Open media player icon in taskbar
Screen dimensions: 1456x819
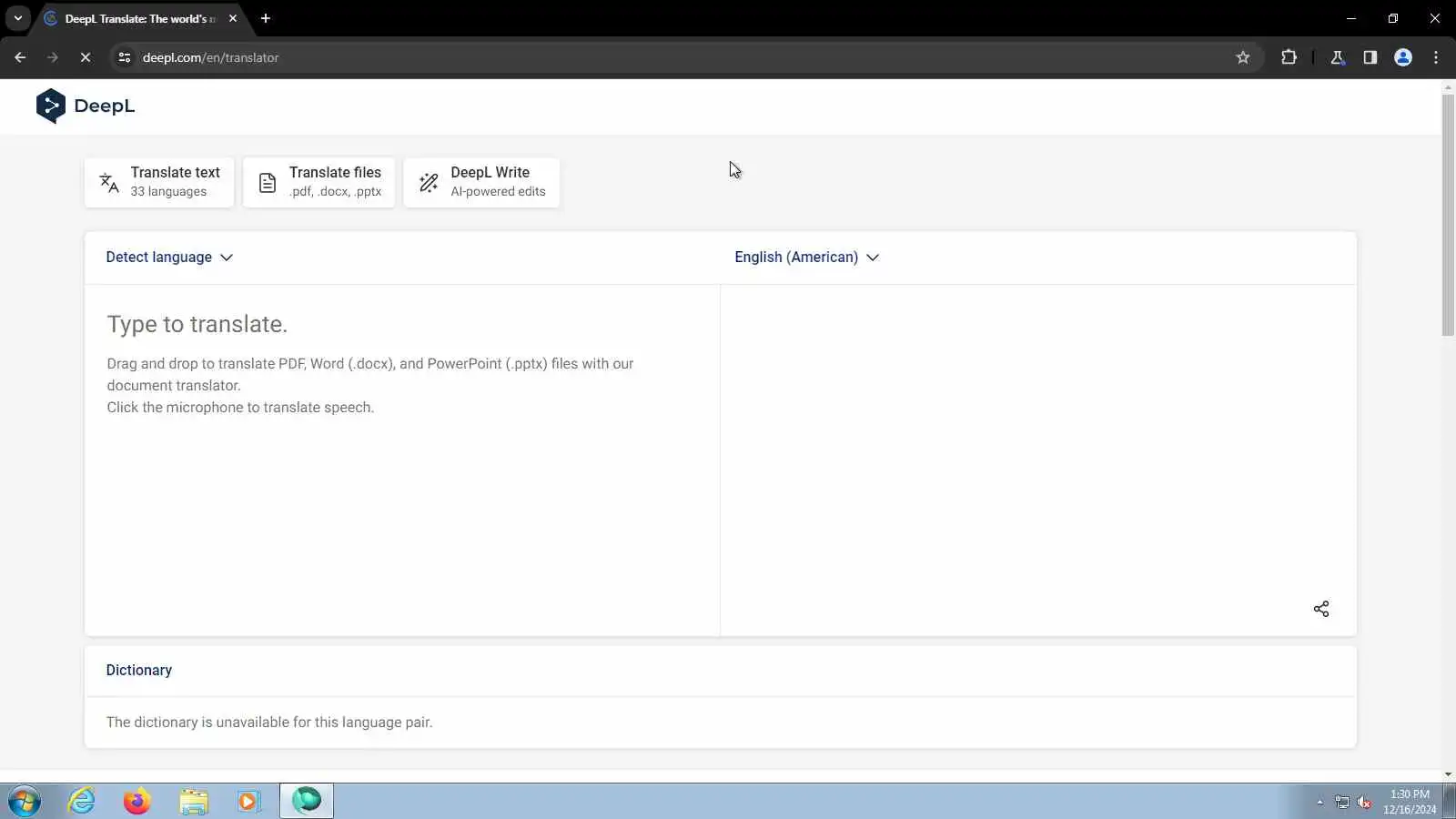[x=248, y=802]
